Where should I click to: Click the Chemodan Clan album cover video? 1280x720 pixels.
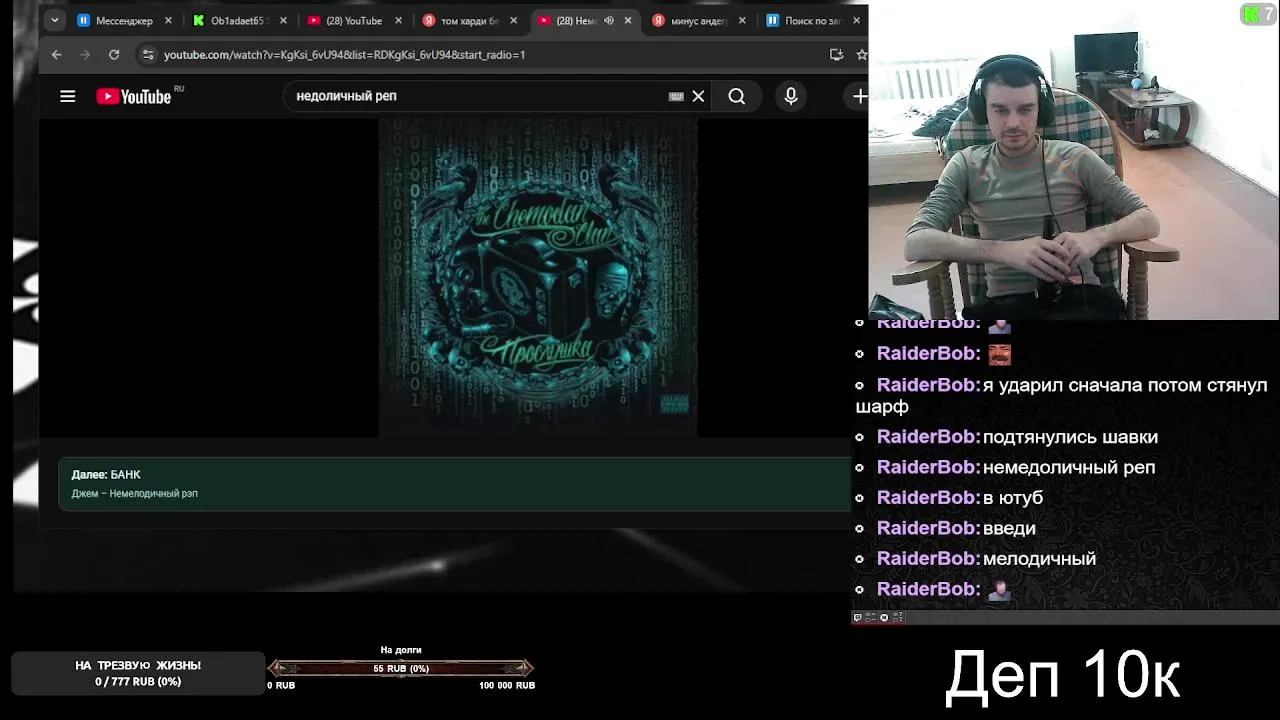pyautogui.click(x=538, y=277)
